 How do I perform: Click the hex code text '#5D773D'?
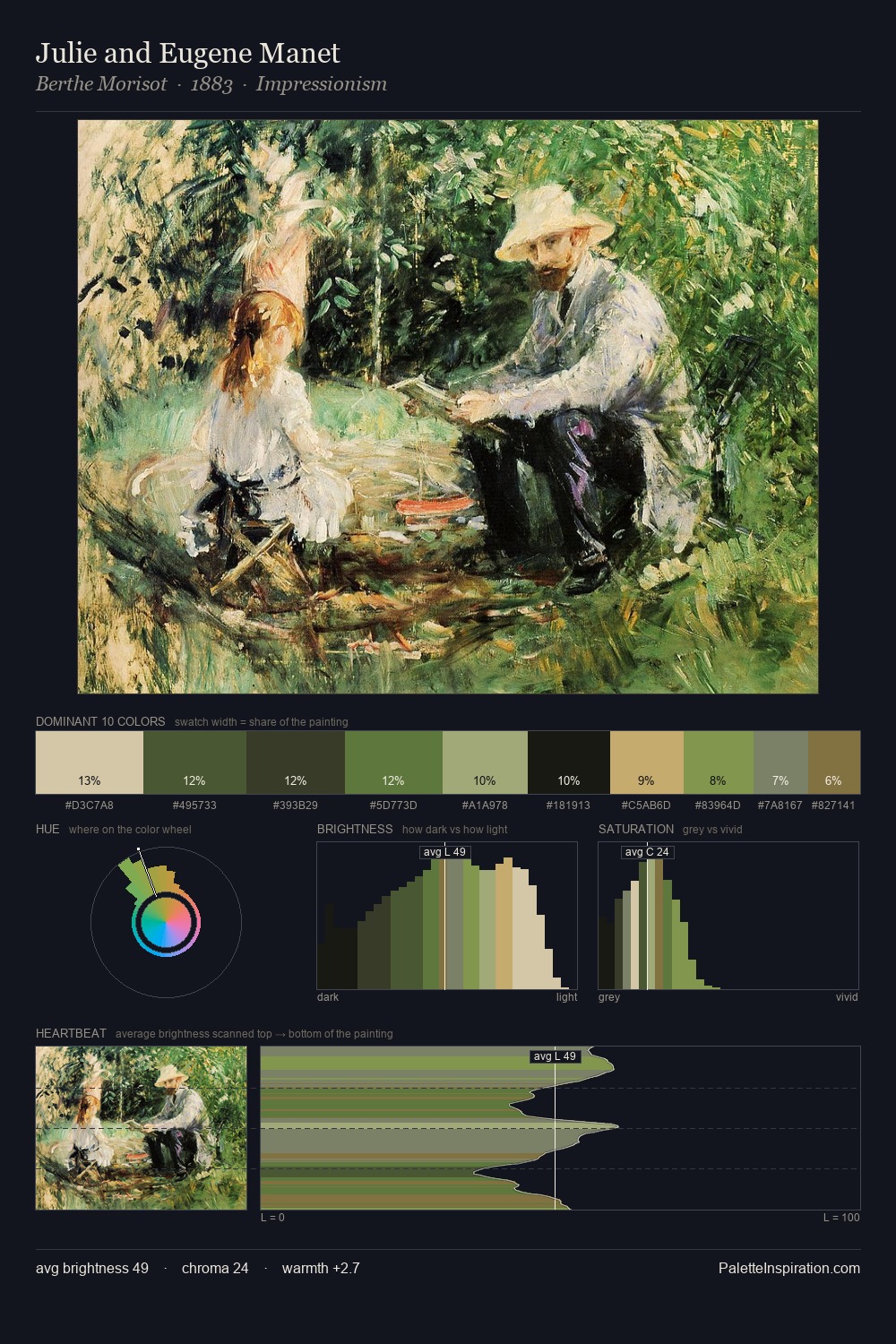pyautogui.click(x=393, y=805)
